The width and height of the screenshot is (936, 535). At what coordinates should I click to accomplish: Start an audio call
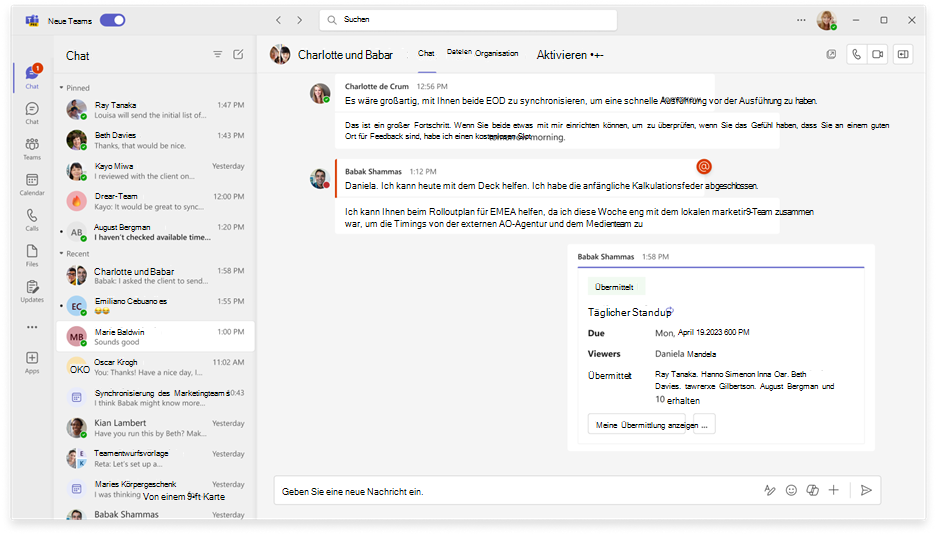pos(857,54)
